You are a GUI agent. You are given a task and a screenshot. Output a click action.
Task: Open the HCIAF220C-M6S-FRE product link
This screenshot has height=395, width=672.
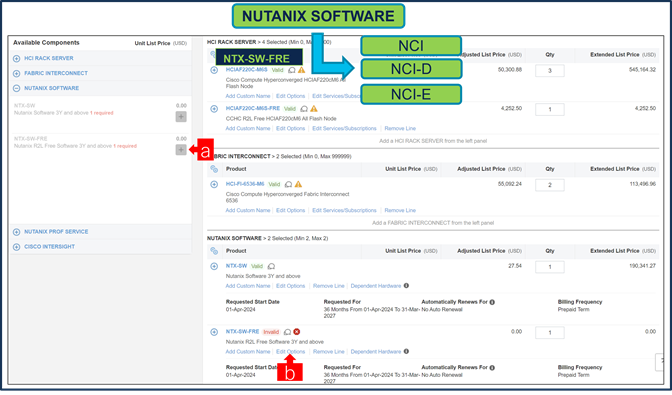point(252,108)
